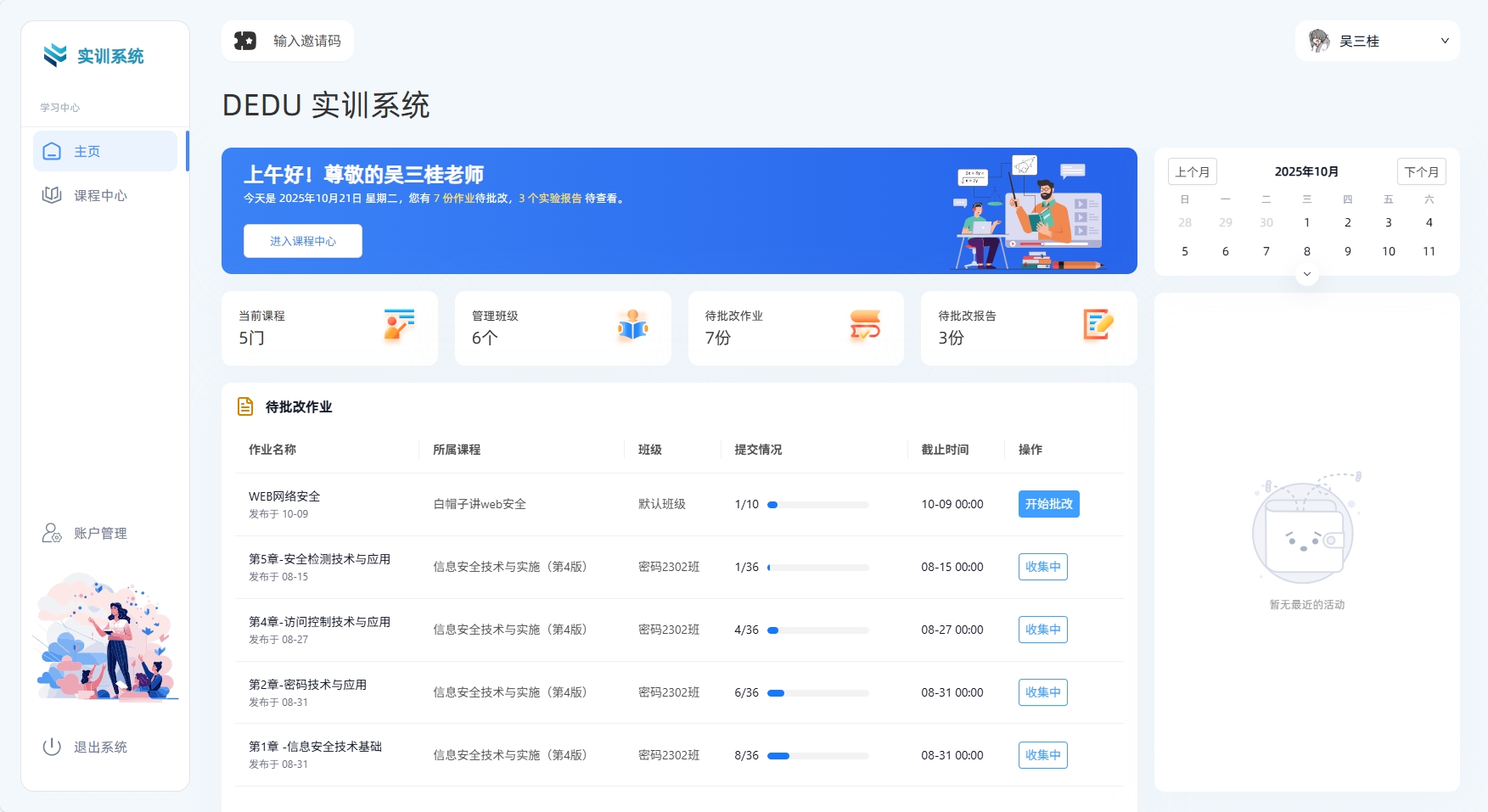1488x812 pixels.
Task: Go to 课程中心 in the sidebar
Action: point(99,195)
